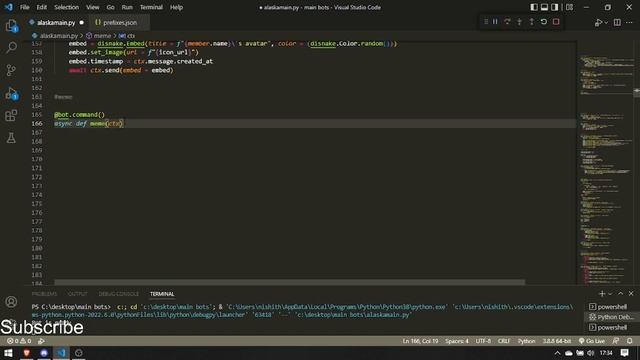The width and height of the screenshot is (640, 360).
Task: Grab the debug toolbar drag handle
Action: (x=486, y=22)
